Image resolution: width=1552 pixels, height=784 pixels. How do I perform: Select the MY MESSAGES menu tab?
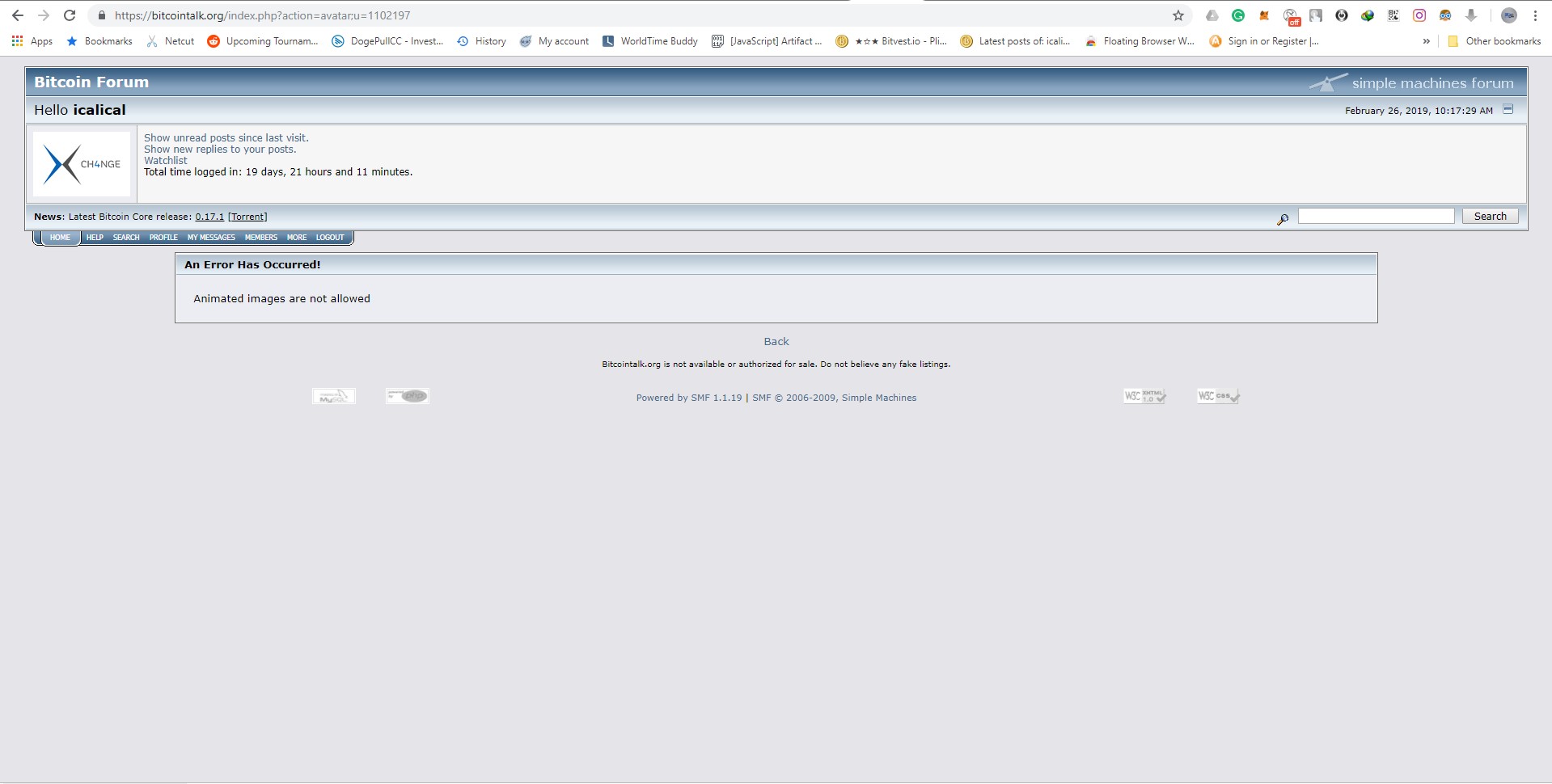point(211,238)
